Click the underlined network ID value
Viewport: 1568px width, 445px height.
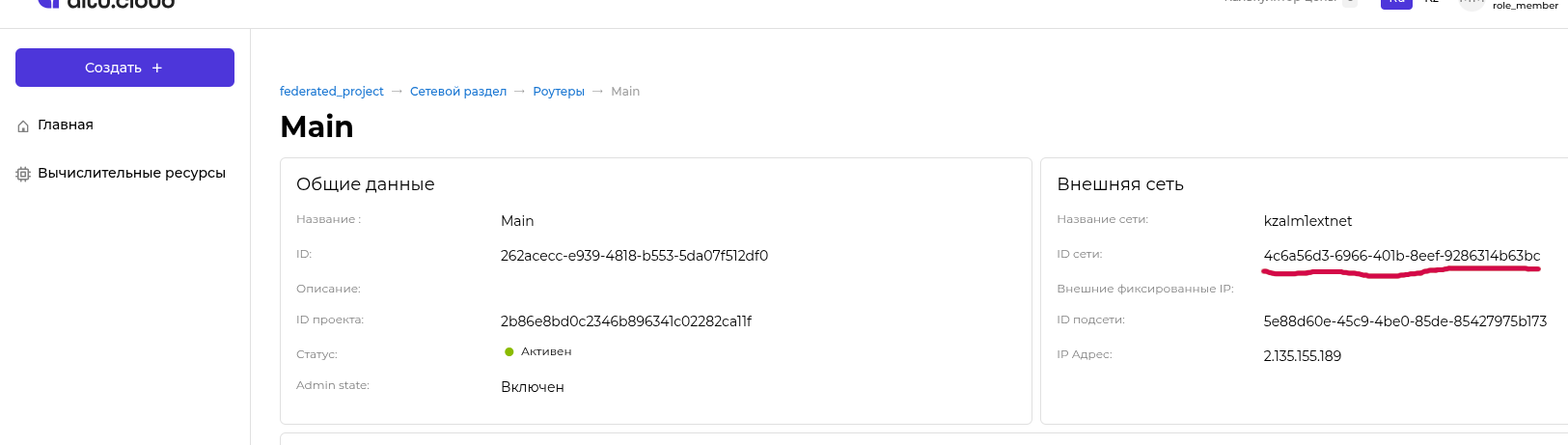(1401, 256)
